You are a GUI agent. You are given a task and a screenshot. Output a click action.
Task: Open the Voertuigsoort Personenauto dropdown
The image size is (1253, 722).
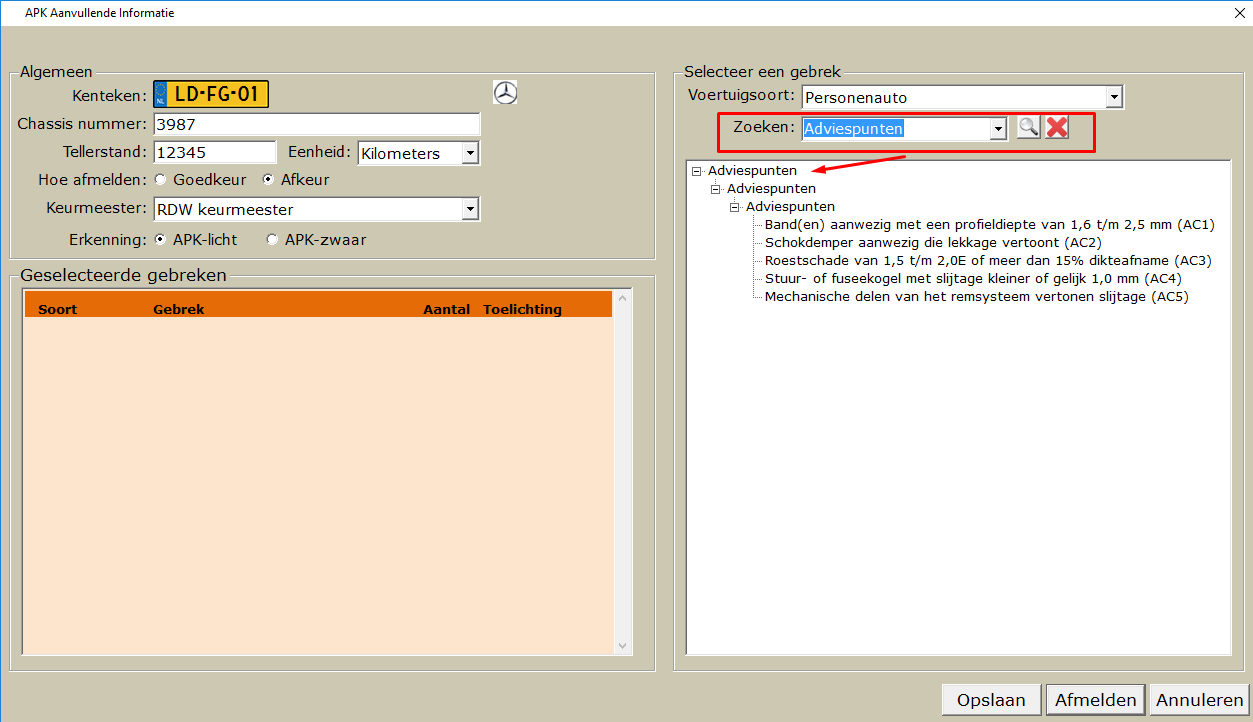[x=1114, y=97]
